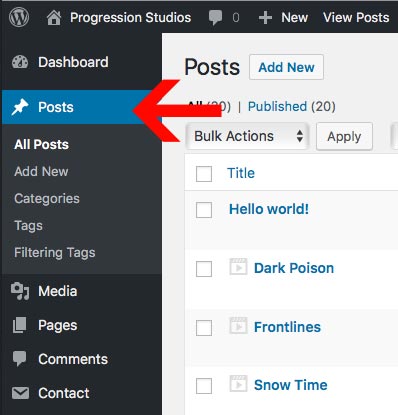The width and height of the screenshot is (398, 415).
Task: Open the Media library icon
Action: pyautogui.click(x=20, y=291)
